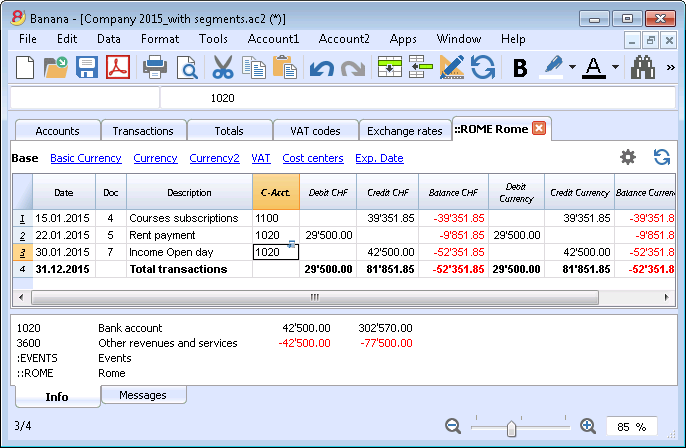Switch to the Transactions tab
The image size is (686, 448).
[143, 131]
